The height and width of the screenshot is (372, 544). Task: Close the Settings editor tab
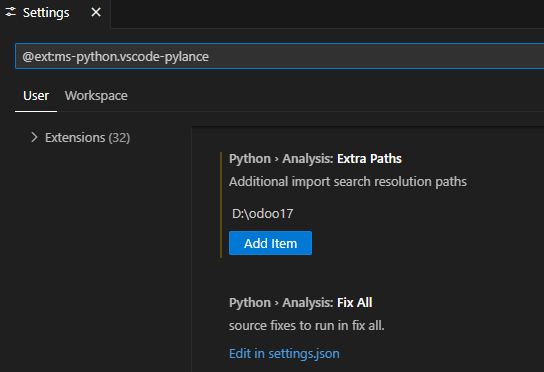click(96, 12)
